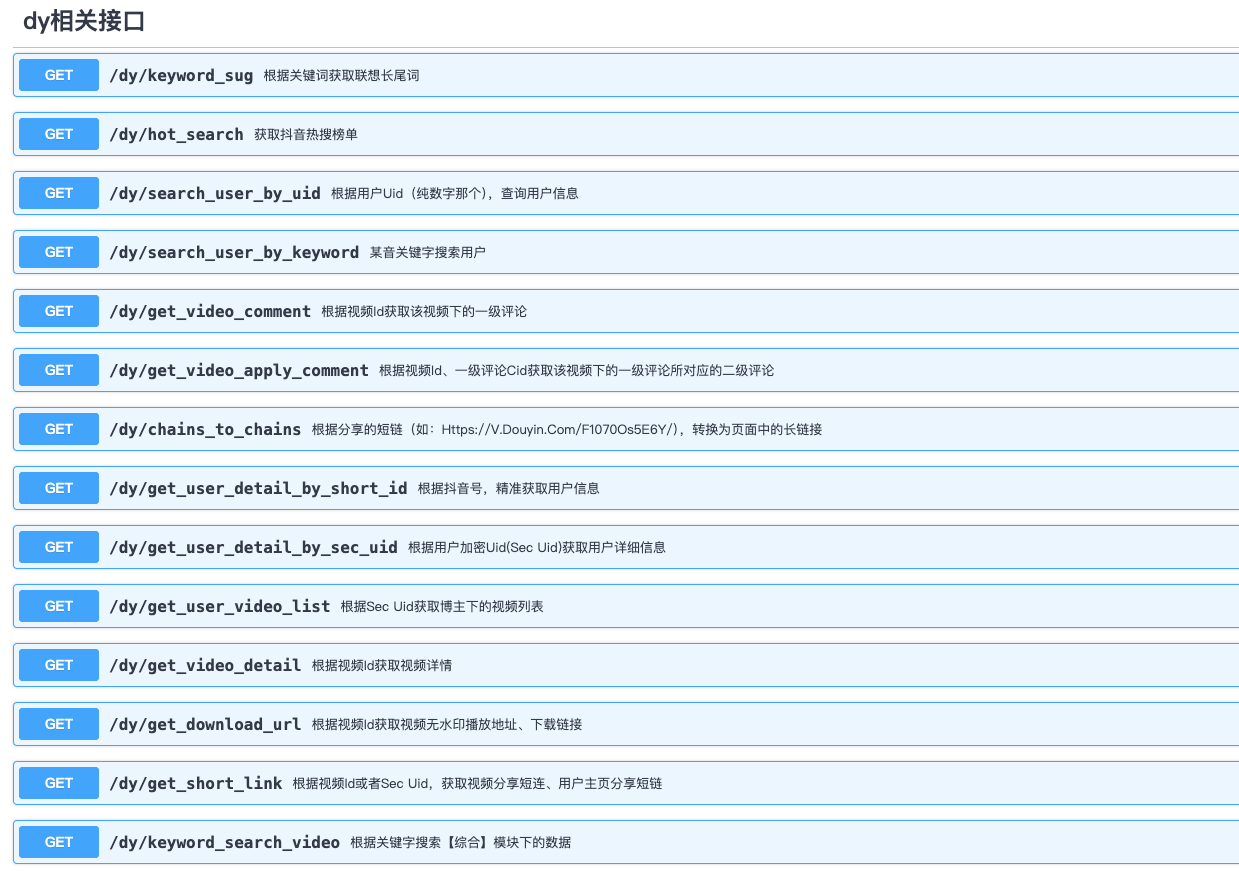Image resolution: width=1239 pixels, height=885 pixels.
Task: Click the GET badge for /dy/keyword_sug
Action: [59, 75]
